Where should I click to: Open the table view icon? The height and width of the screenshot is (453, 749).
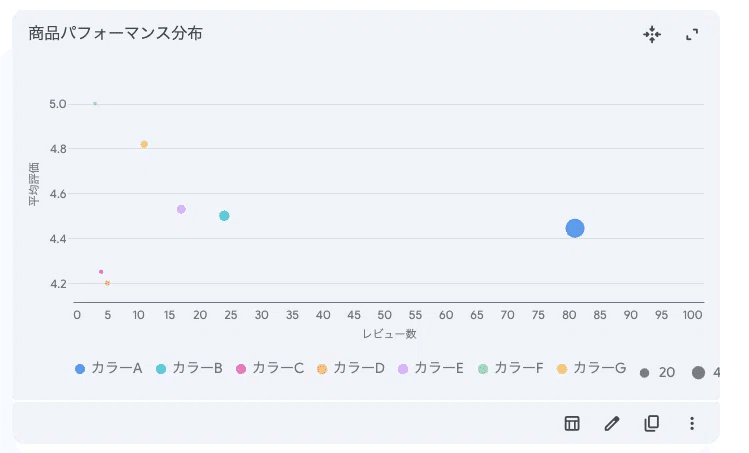[572, 423]
